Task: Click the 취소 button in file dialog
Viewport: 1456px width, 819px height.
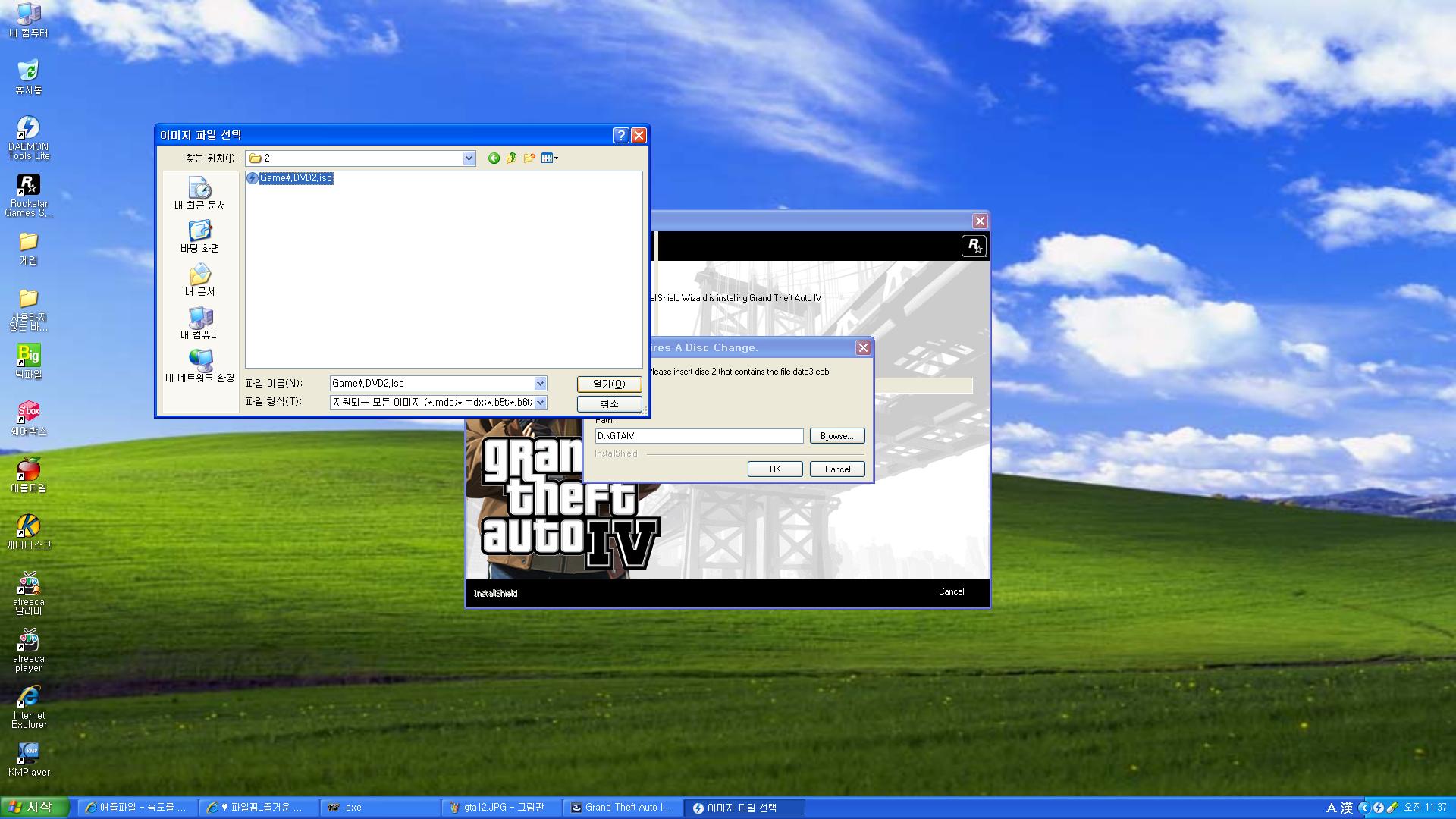Action: 609,404
